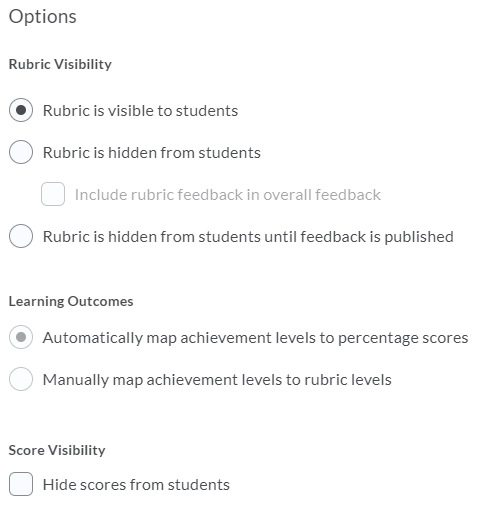Click the 'Rubric is hidden from students' label text
Viewport: 497px width, 507px height.
(152, 153)
